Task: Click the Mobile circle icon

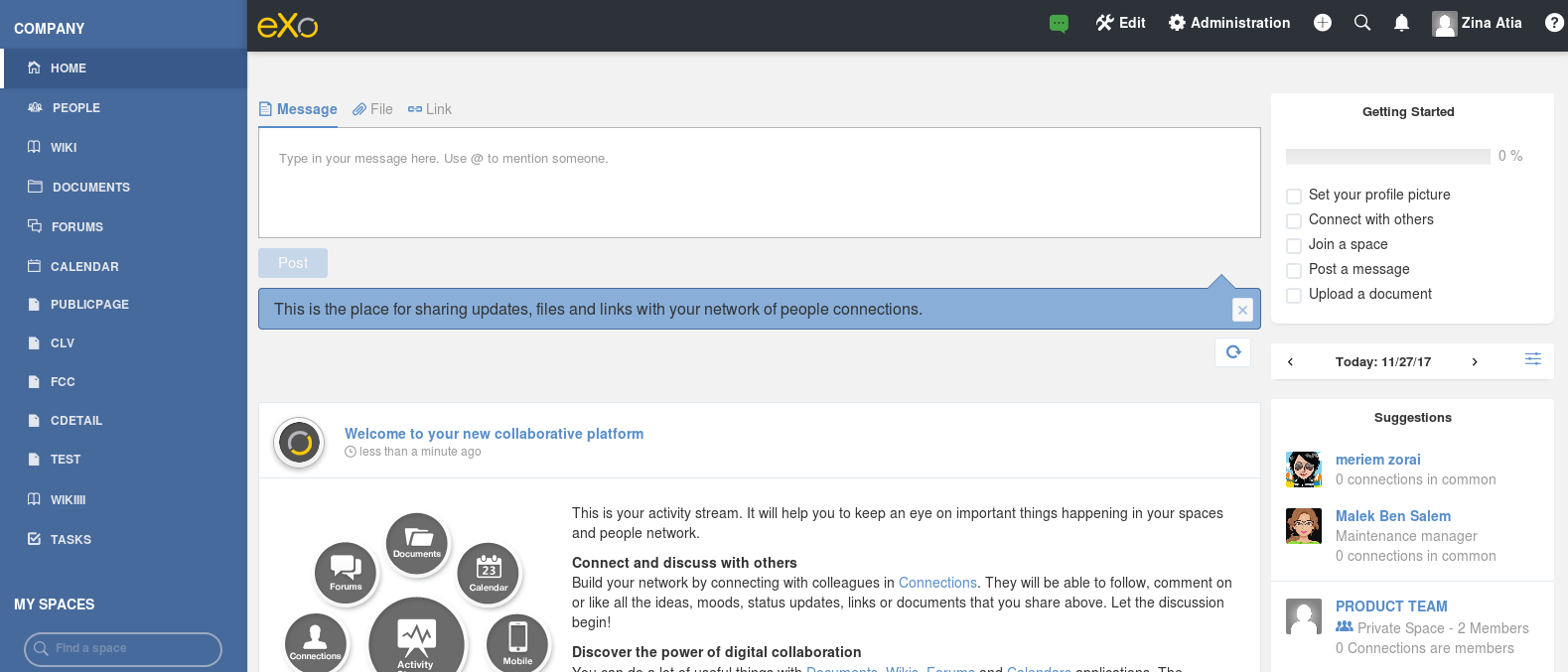Action: [x=517, y=643]
